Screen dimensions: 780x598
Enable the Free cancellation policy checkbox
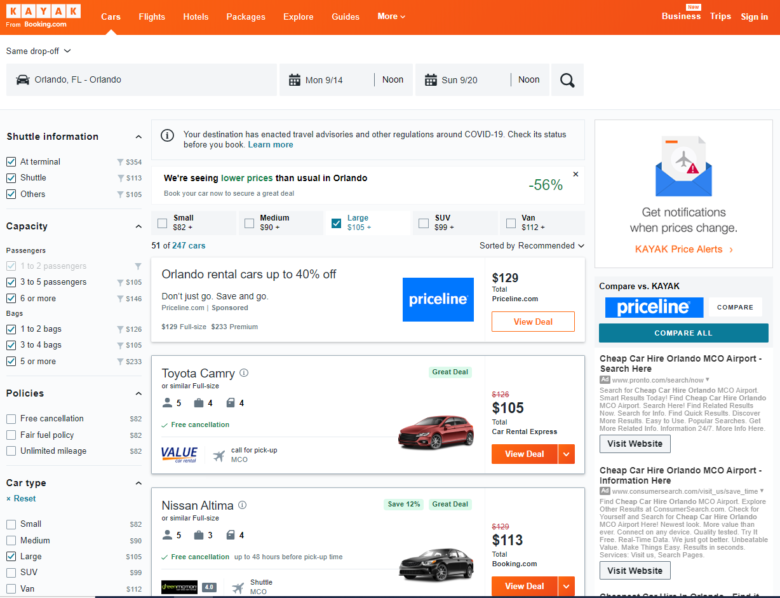pos(11,419)
